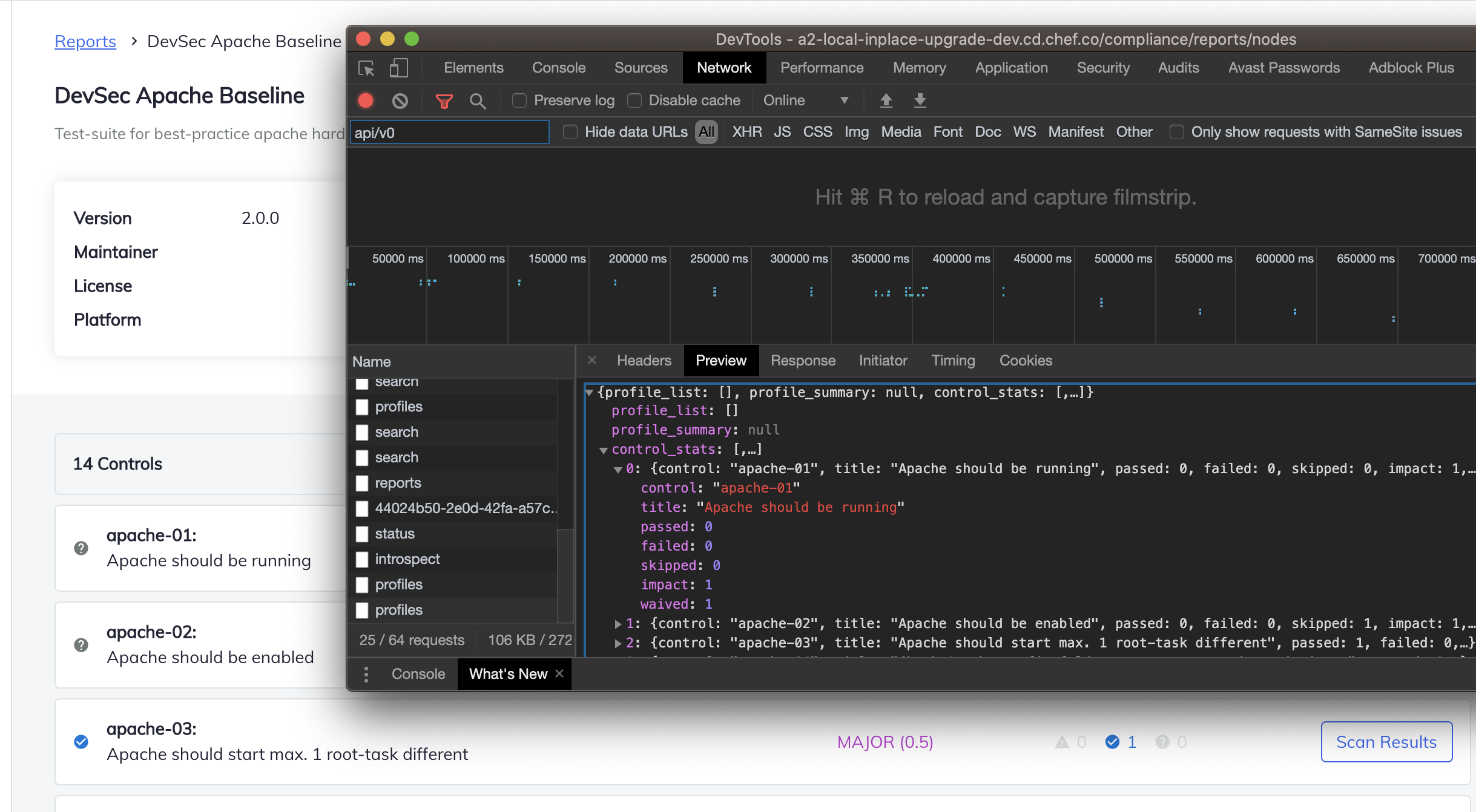Enable the Preserve log checkbox
The image size is (1476, 812).
[519, 100]
